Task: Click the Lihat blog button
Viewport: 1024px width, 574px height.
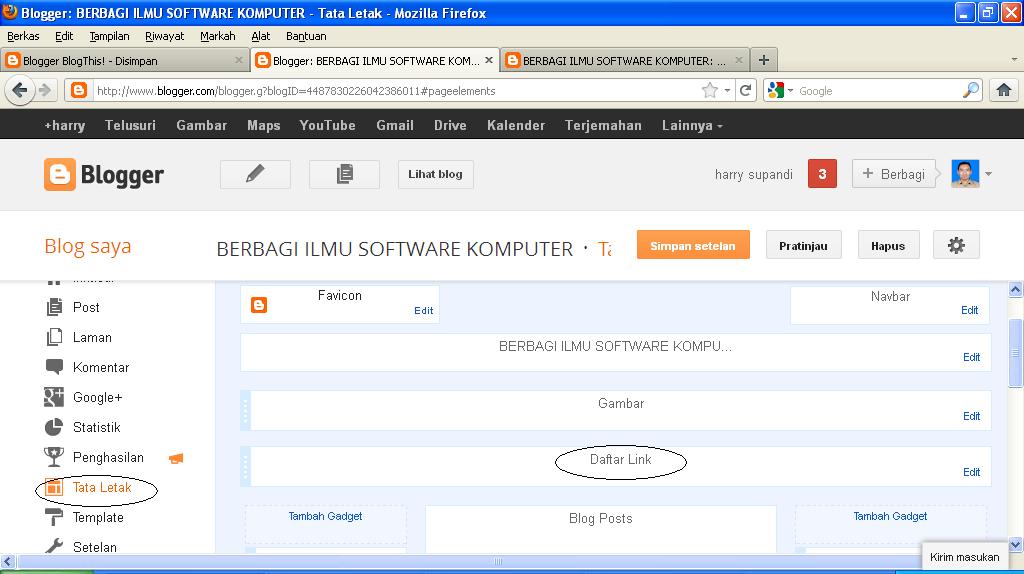Action: click(x=436, y=174)
